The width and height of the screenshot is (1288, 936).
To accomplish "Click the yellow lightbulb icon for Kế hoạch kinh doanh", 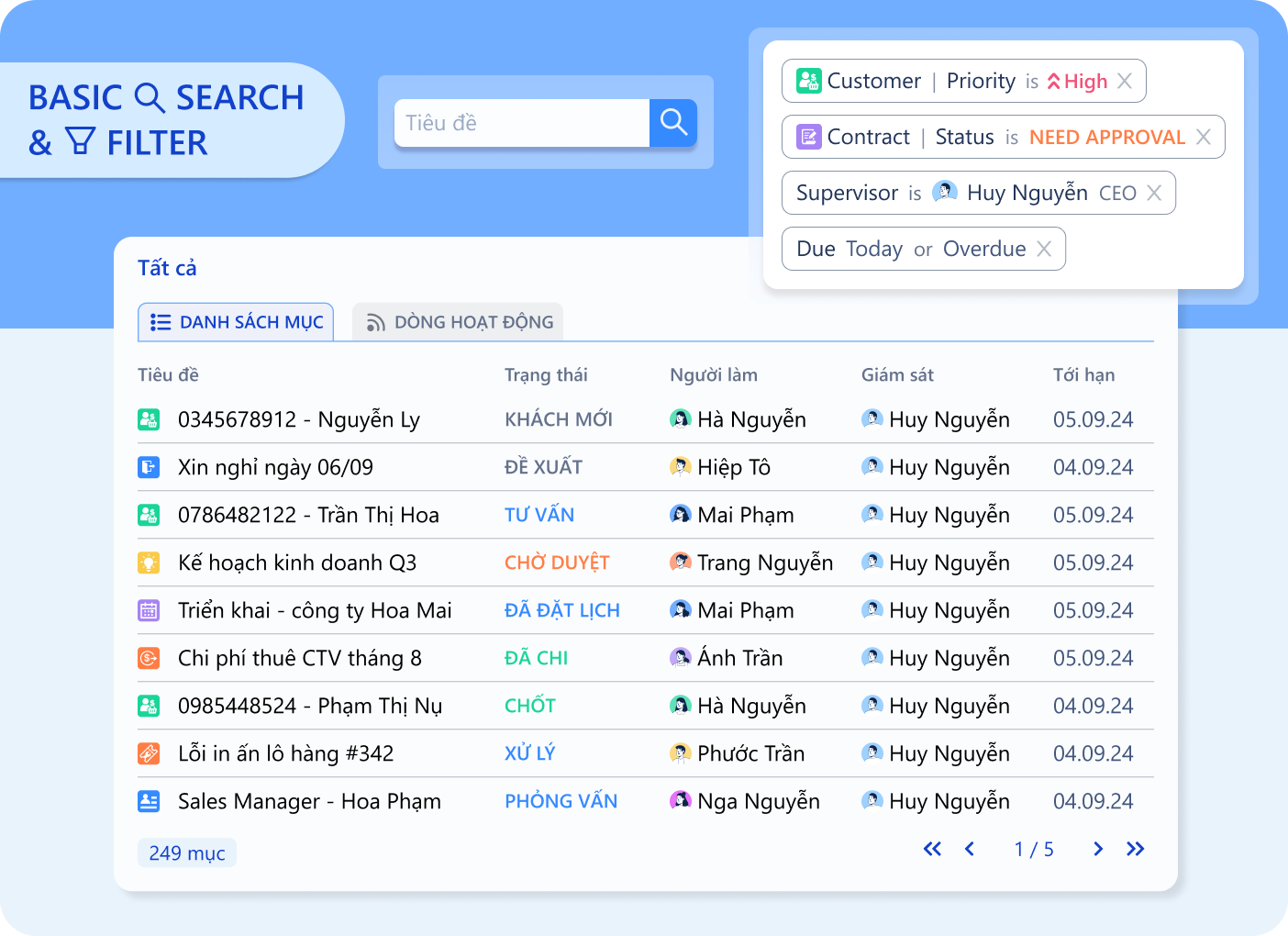I will point(149,563).
